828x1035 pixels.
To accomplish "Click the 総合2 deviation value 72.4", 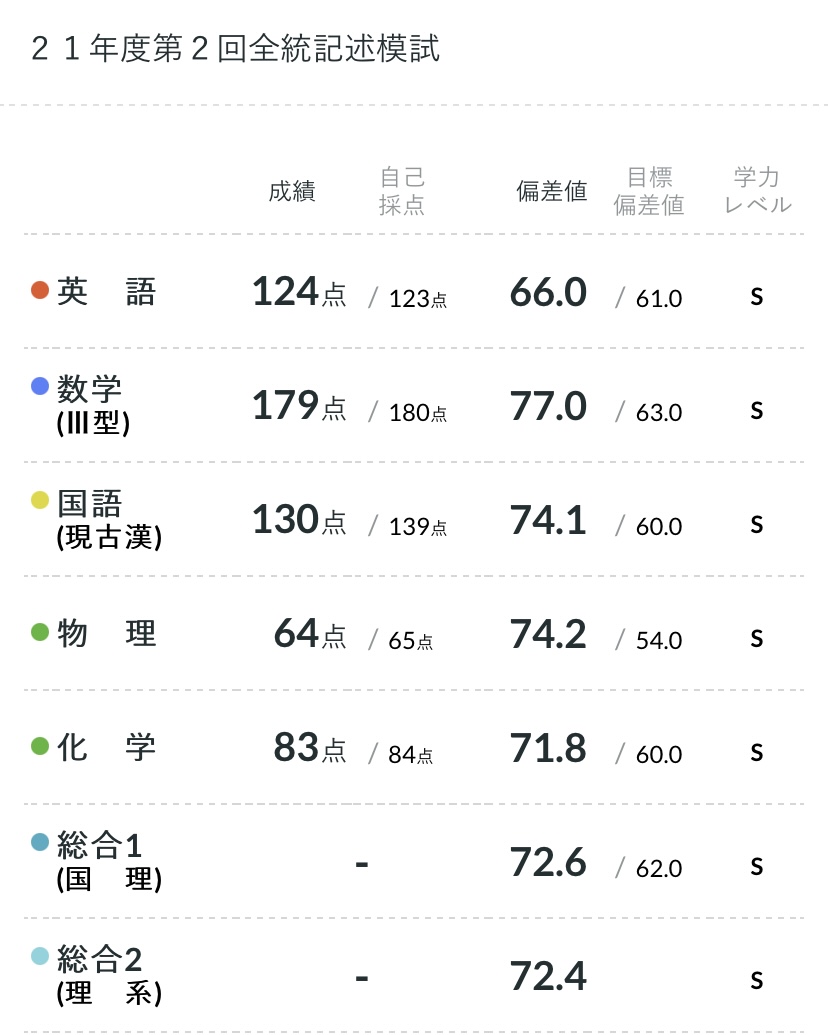I will tap(548, 976).
